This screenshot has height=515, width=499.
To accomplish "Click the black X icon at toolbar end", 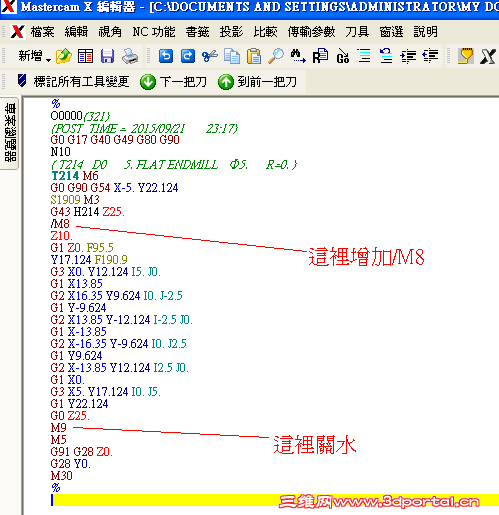I will click(488, 56).
